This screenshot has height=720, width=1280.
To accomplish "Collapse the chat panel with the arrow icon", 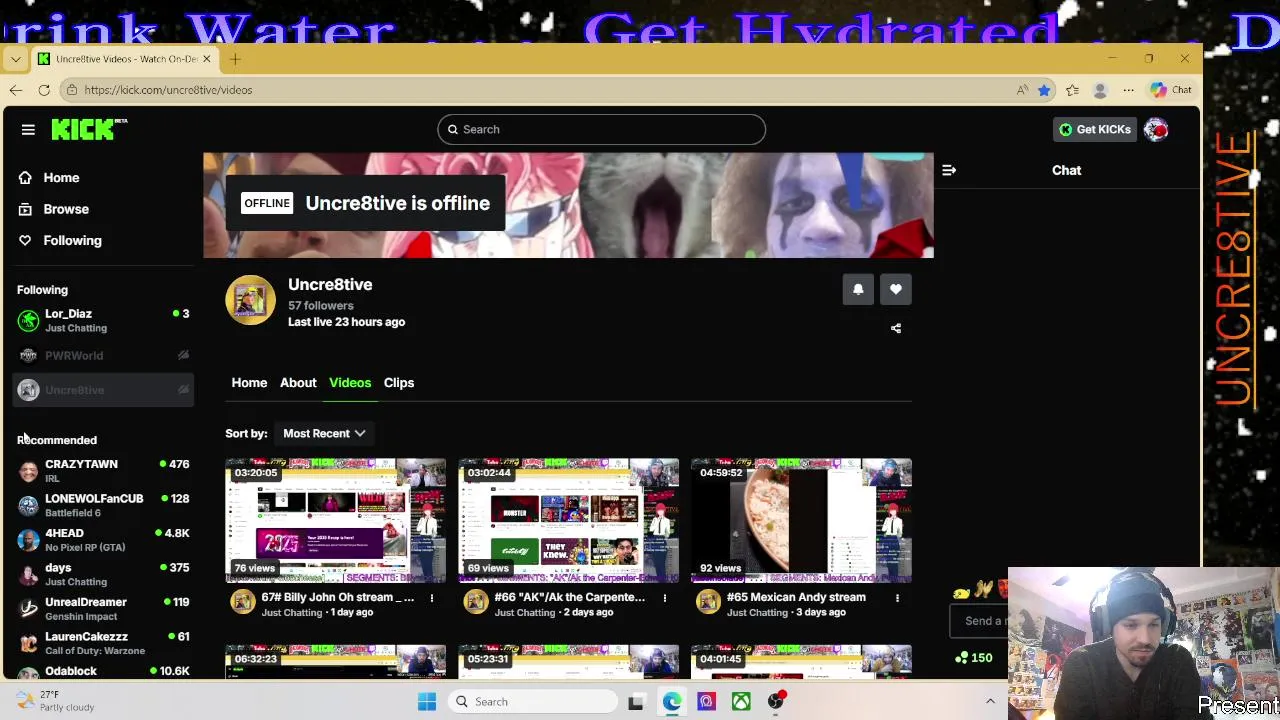I will coord(949,170).
